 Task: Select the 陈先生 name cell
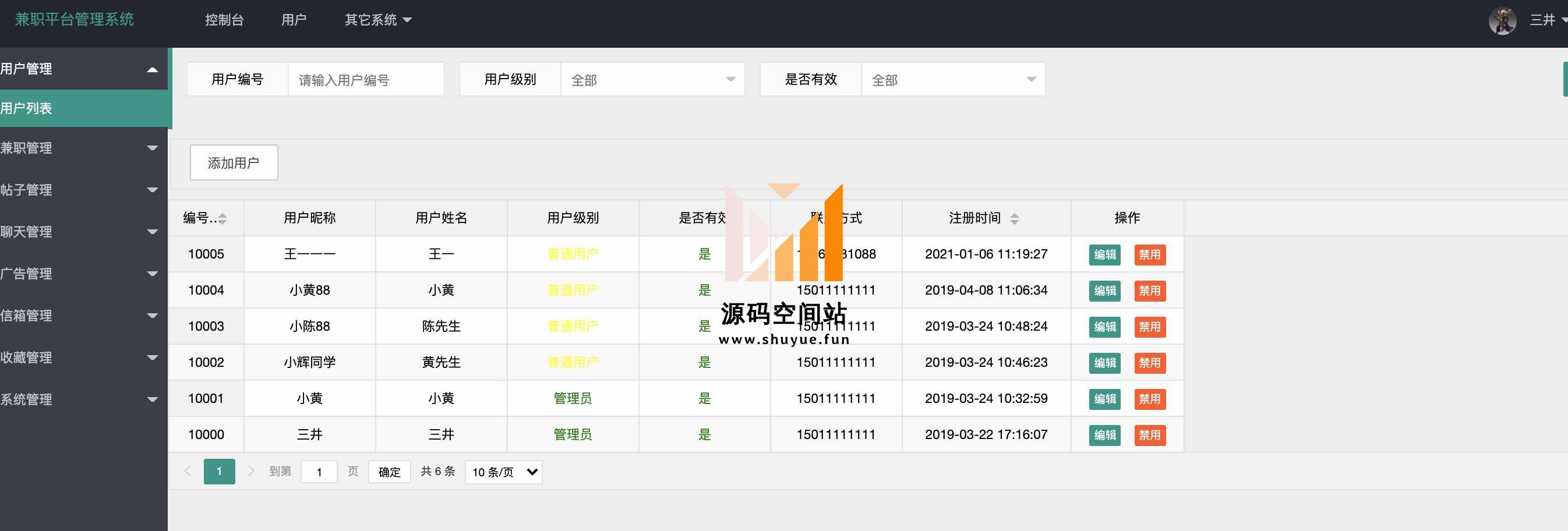[442, 327]
